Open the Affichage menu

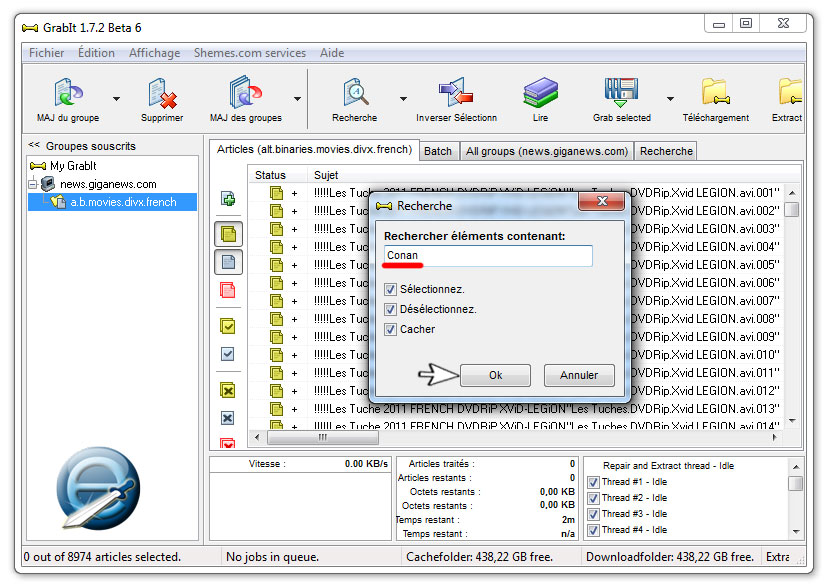coord(154,53)
